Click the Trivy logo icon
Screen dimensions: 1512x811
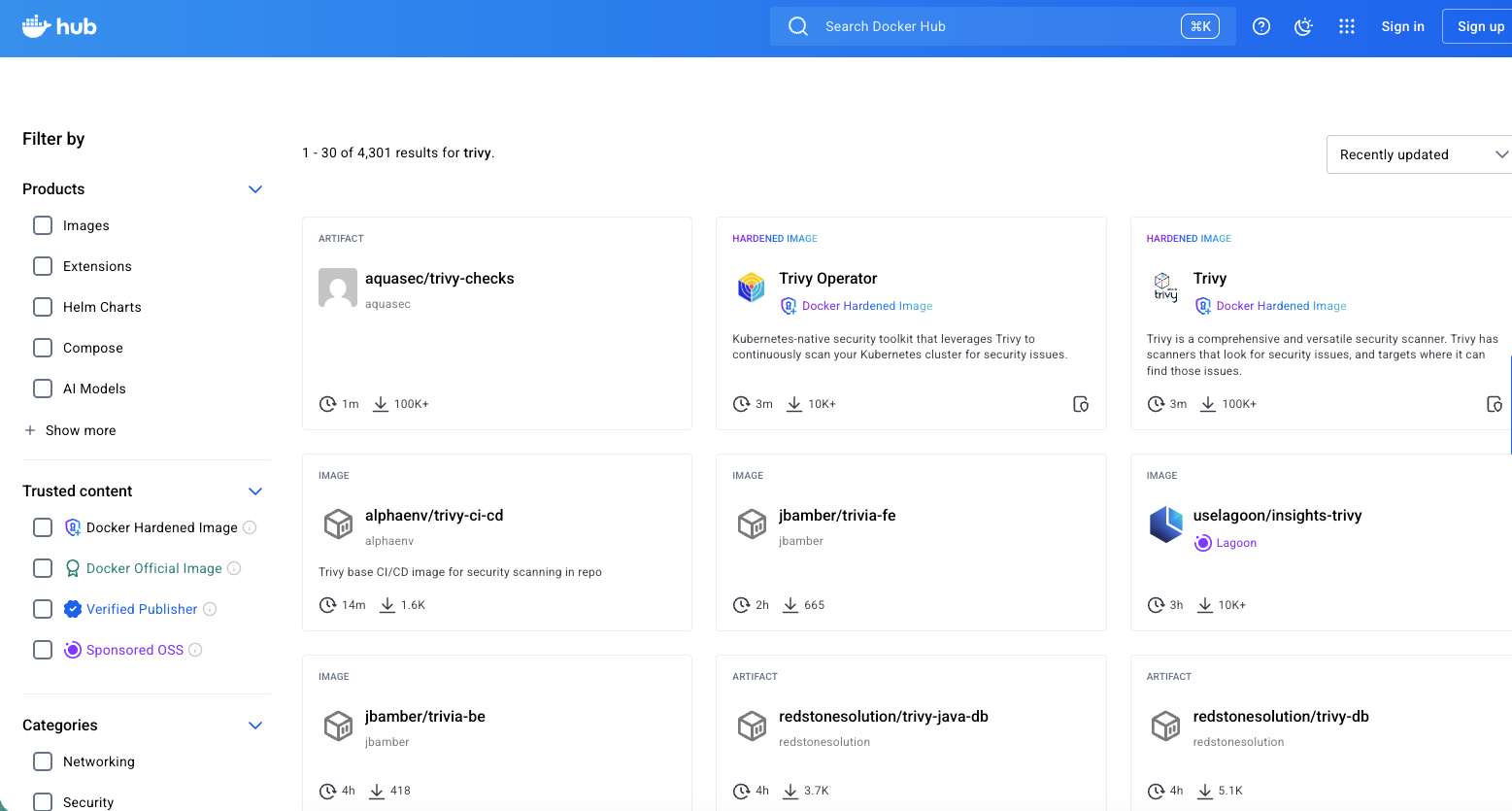coord(1165,287)
